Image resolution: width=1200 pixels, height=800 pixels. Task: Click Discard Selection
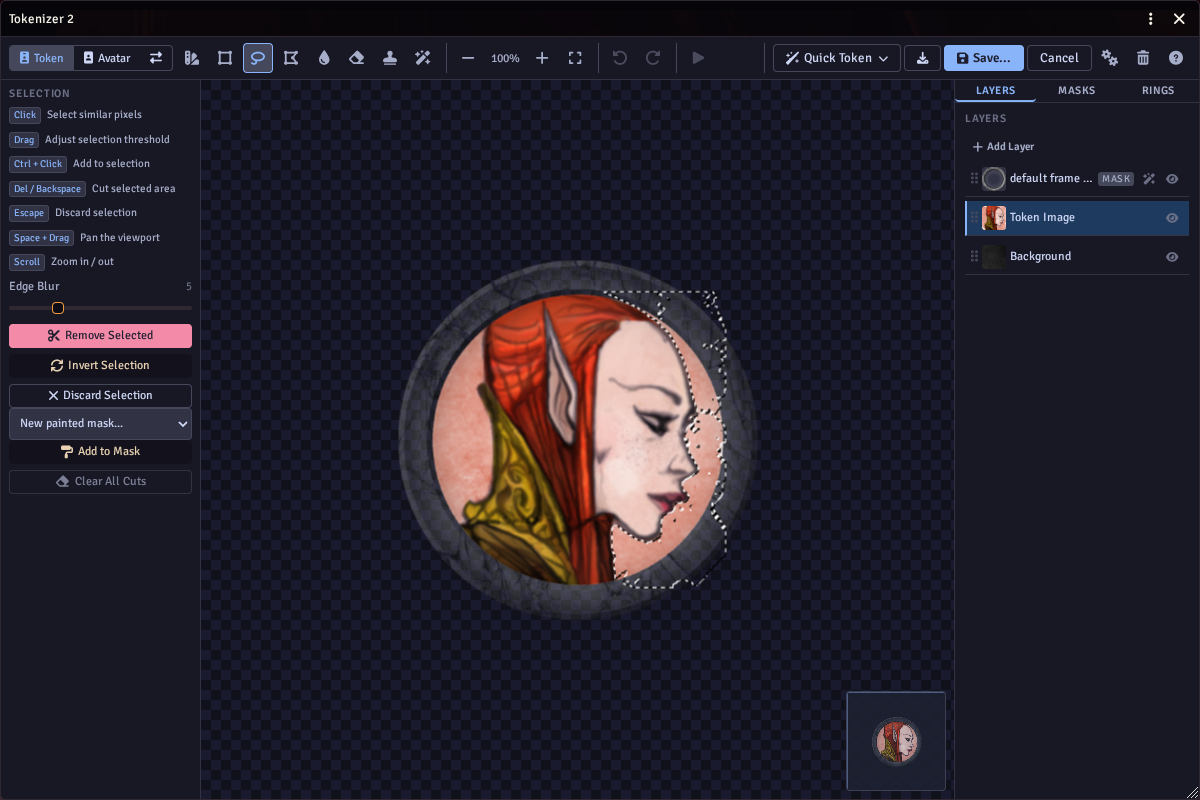pos(100,396)
